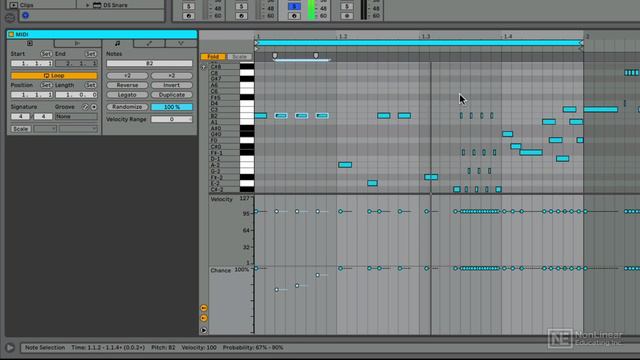The height and width of the screenshot is (360, 640).
Task: Click the Clips browser category icon
Action: [14, 5]
